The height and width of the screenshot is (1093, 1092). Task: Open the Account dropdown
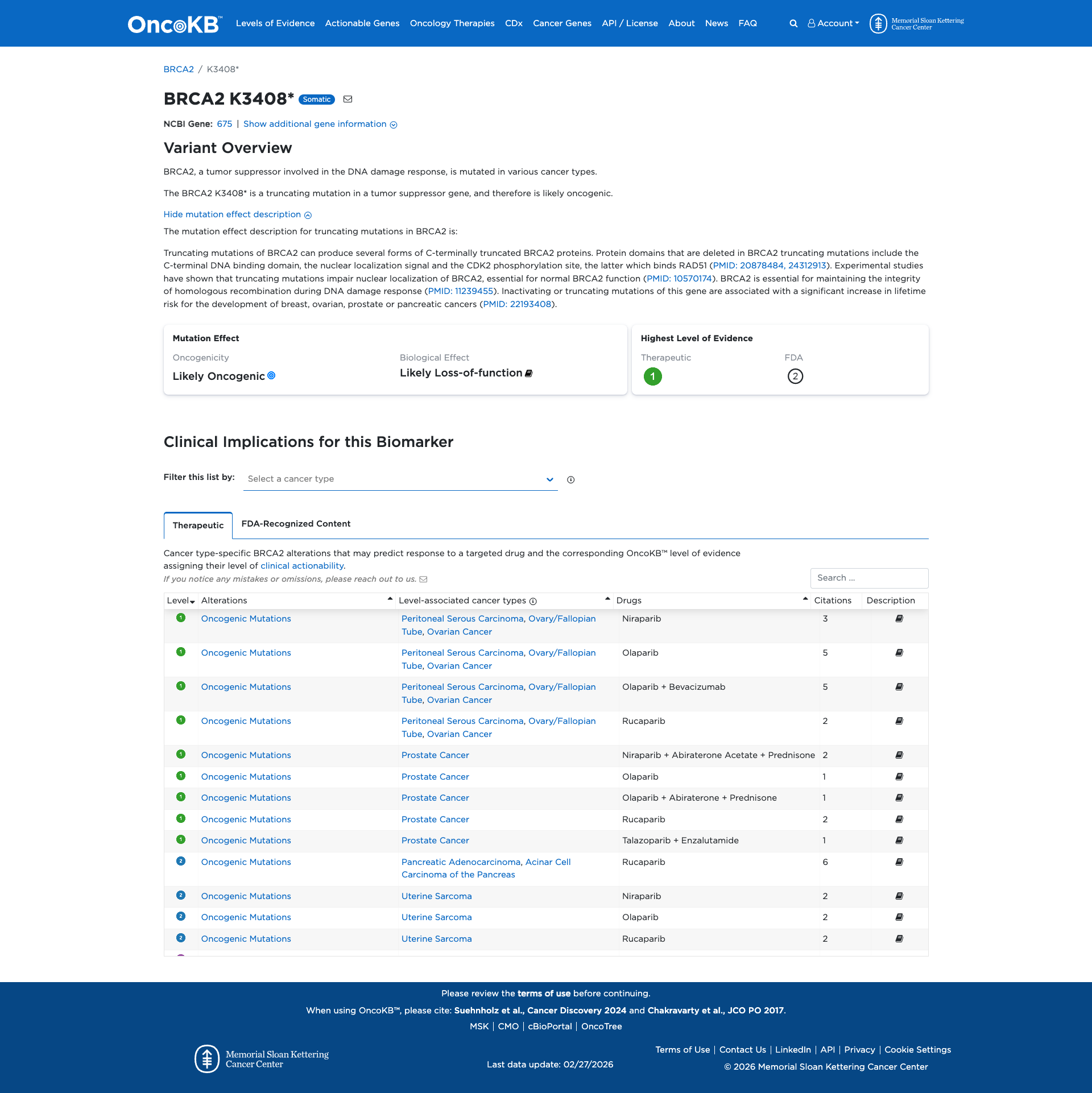point(833,23)
